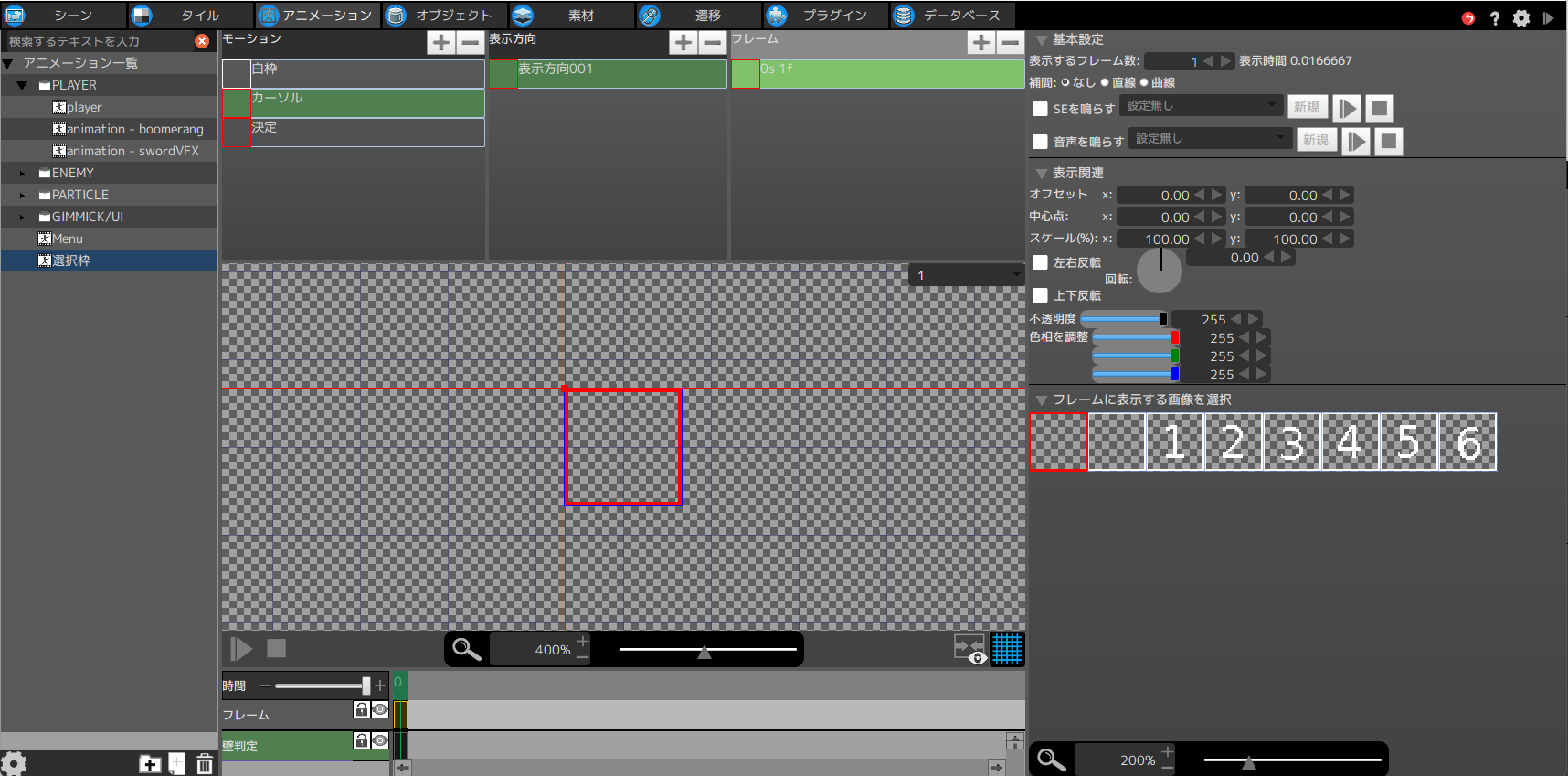Select なし interpolation radio button

click(1065, 82)
